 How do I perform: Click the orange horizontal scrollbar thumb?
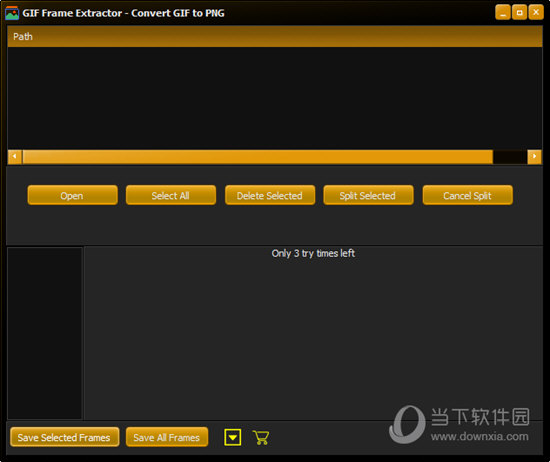(258, 157)
